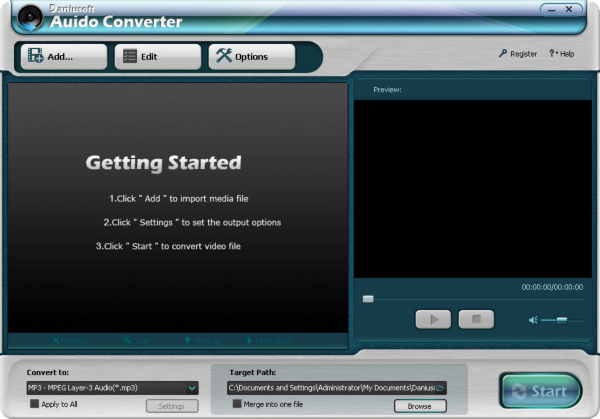Click Move down in list toolbar
This screenshot has width=600, height=419.
pos(269,341)
